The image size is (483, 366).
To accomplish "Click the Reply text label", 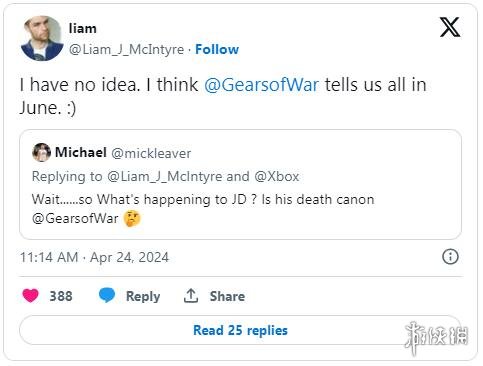I will (x=143, y=296).
